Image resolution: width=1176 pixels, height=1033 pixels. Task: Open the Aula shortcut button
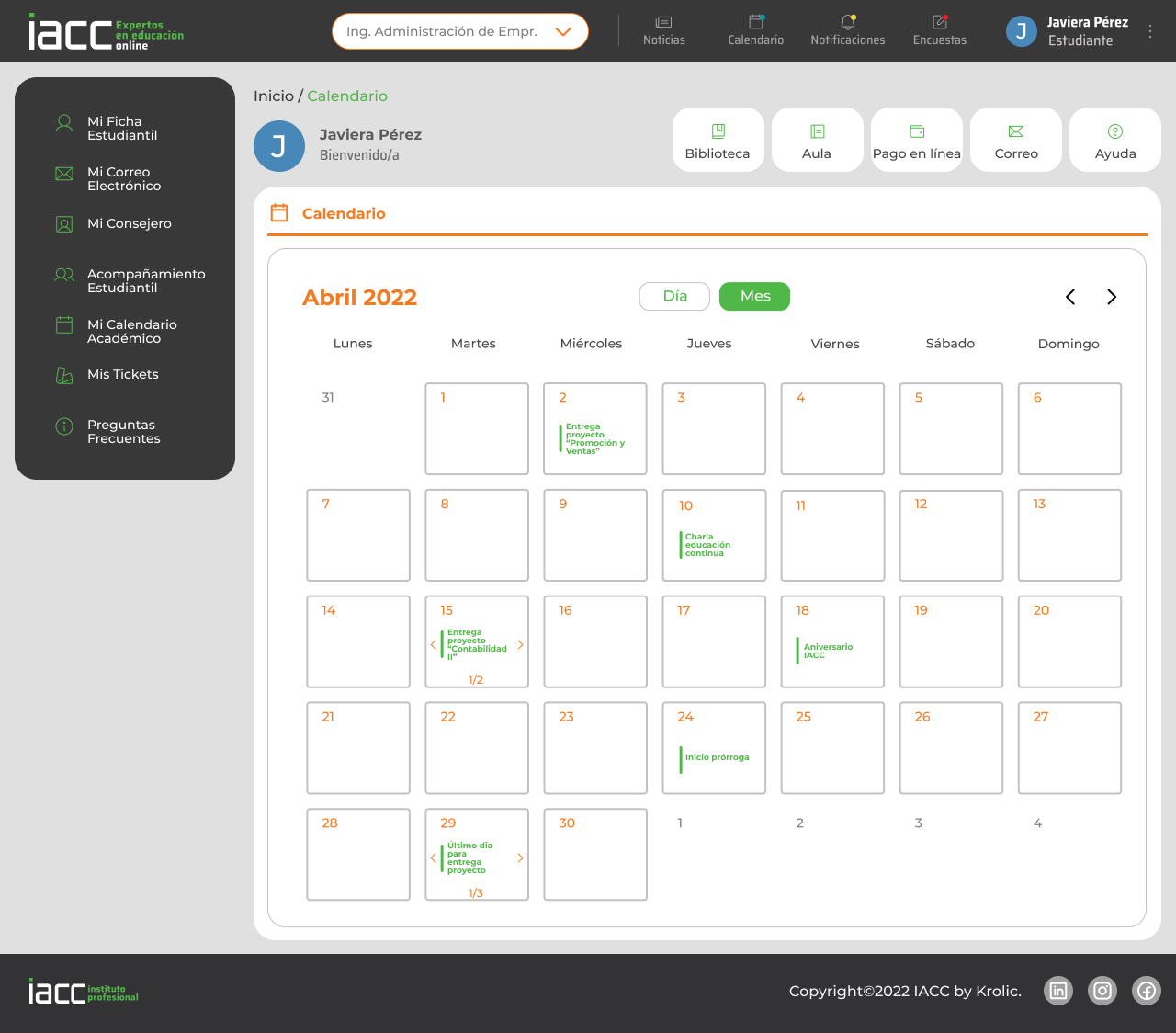pos(817,141)
